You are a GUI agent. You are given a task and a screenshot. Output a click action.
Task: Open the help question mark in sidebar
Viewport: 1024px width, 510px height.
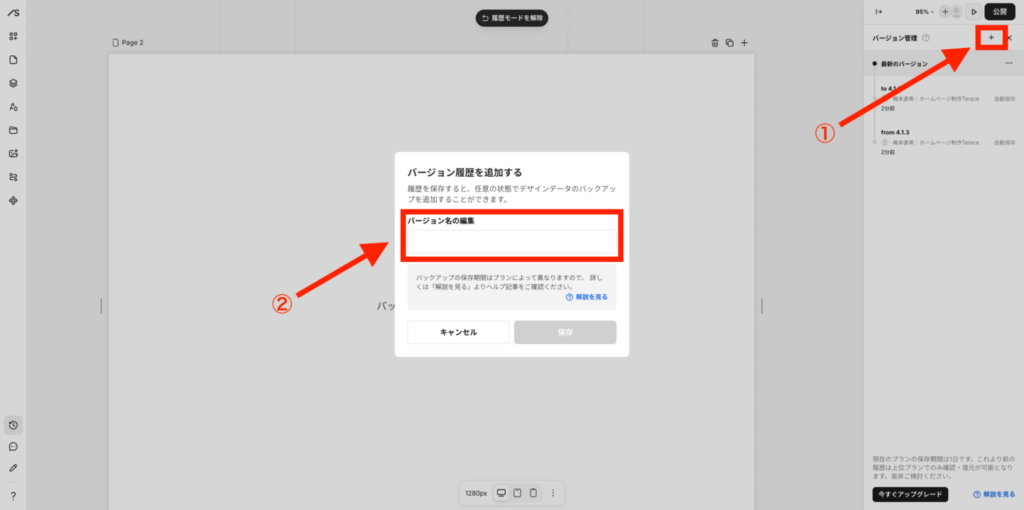pyautogui.click(x=13, y=496)
